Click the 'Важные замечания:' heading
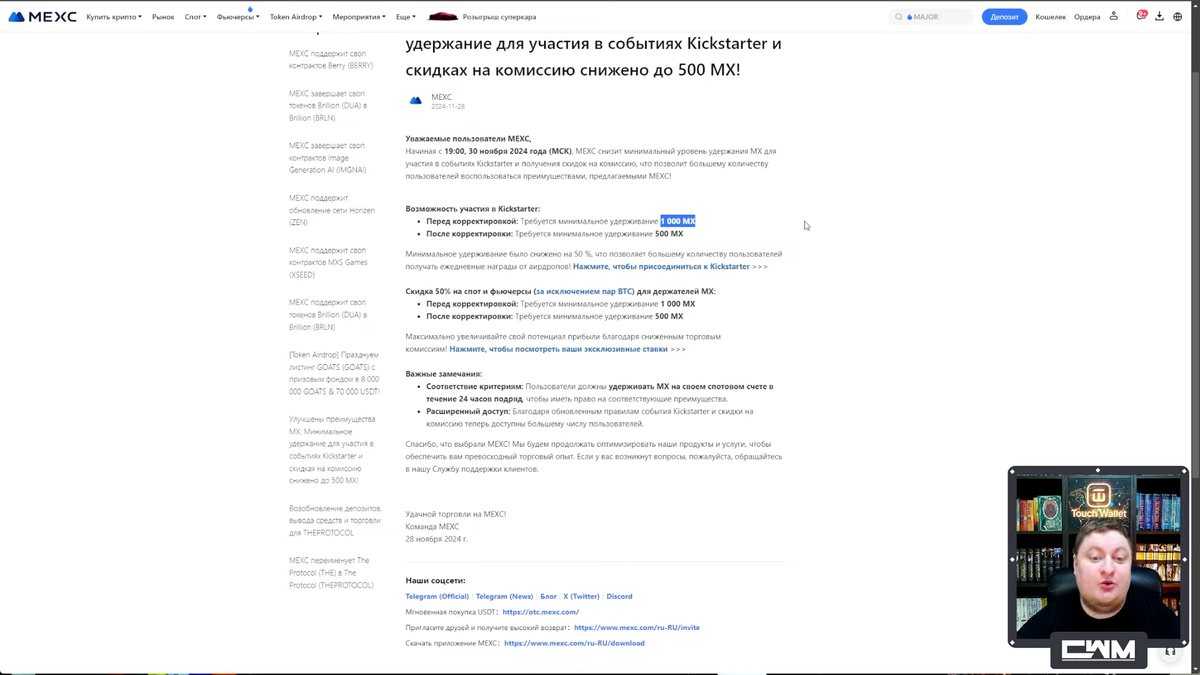 444,374
